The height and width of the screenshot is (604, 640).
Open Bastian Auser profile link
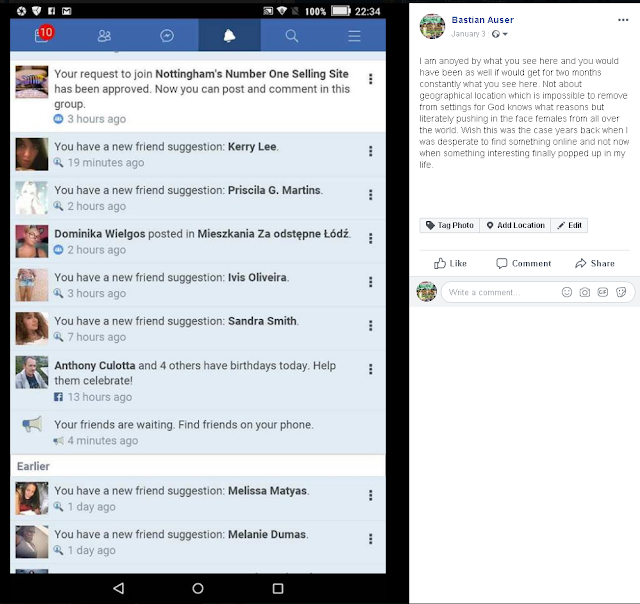482,20
